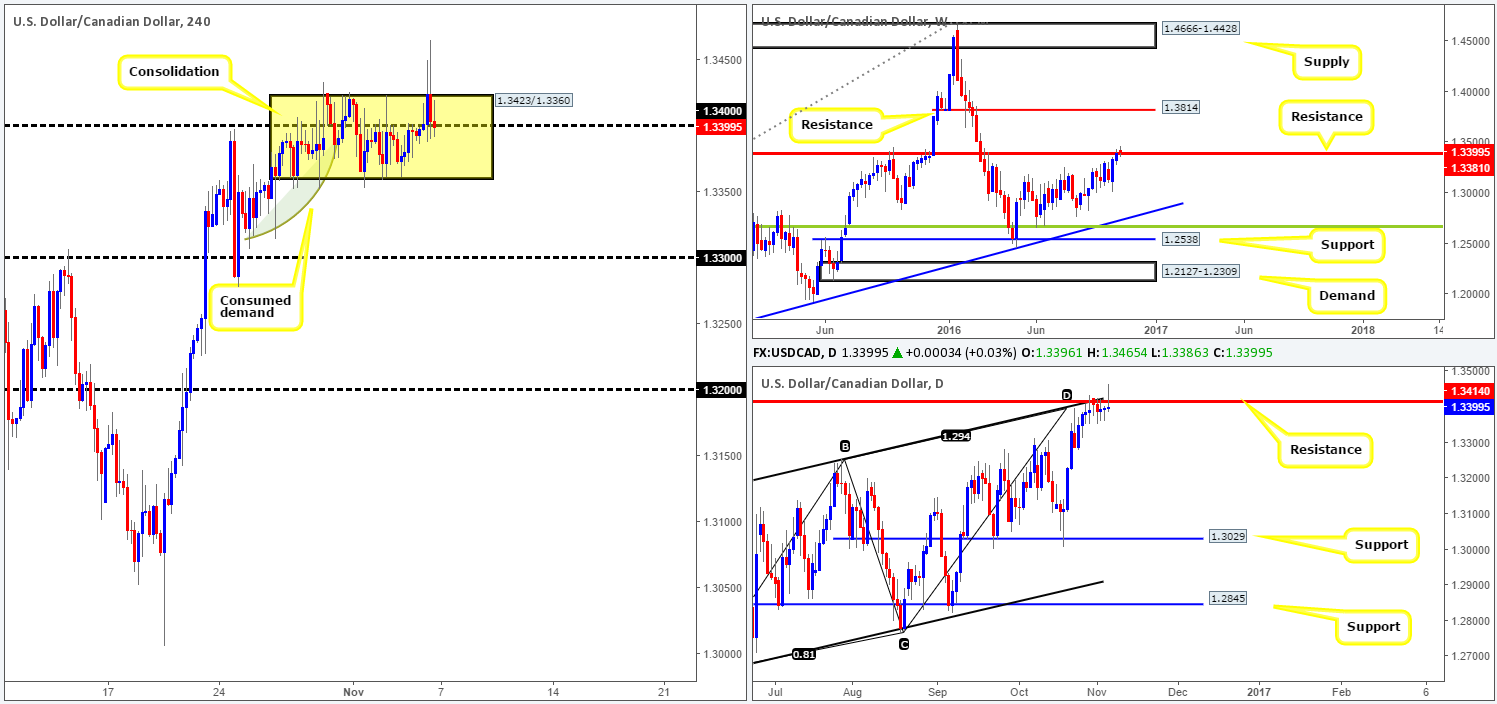Select the black 1.34000 price line label
Viewport: 1497px width, 704px height.
pyautogui.click(x=722, y=111)
